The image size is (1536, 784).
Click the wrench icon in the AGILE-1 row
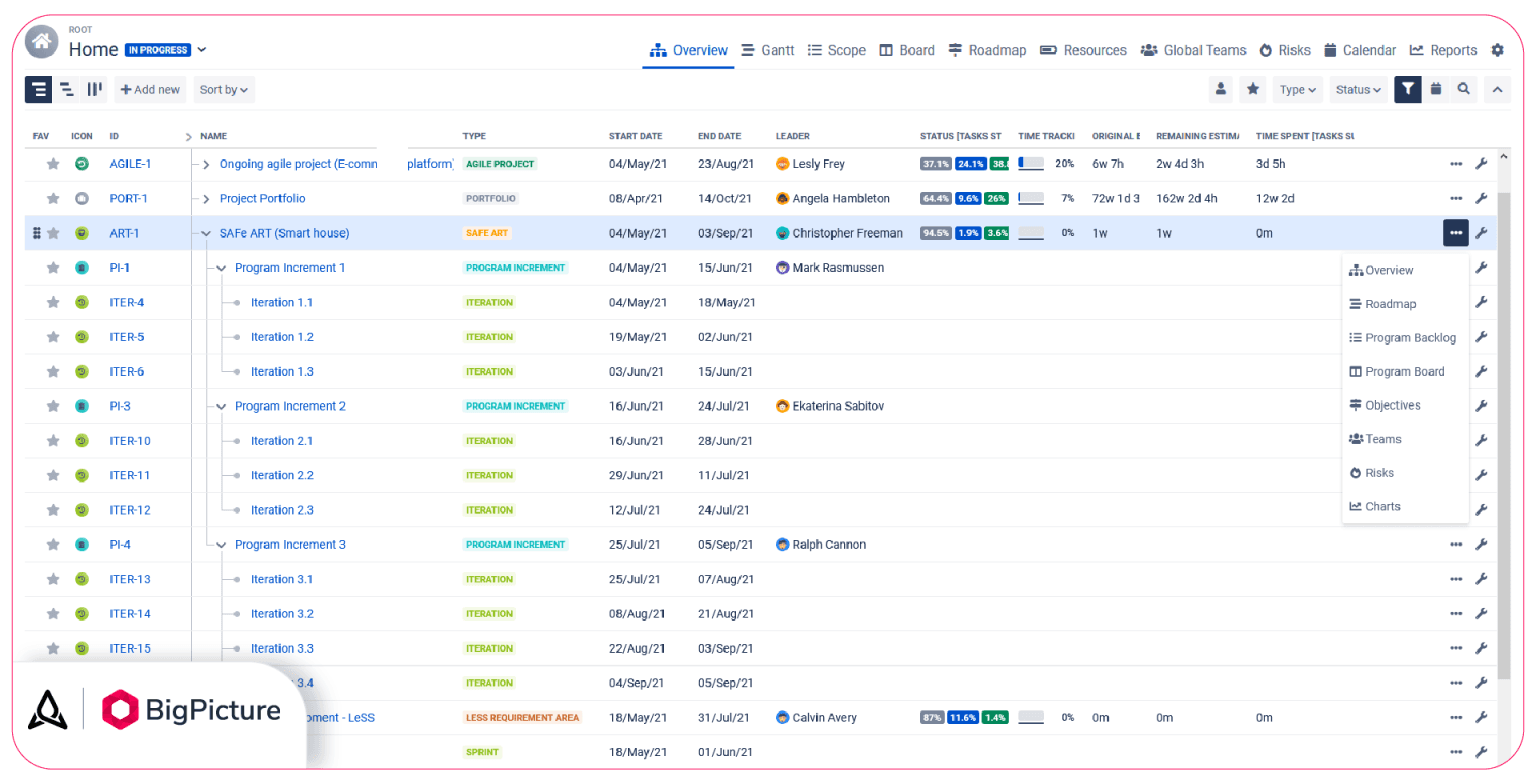1482,164
